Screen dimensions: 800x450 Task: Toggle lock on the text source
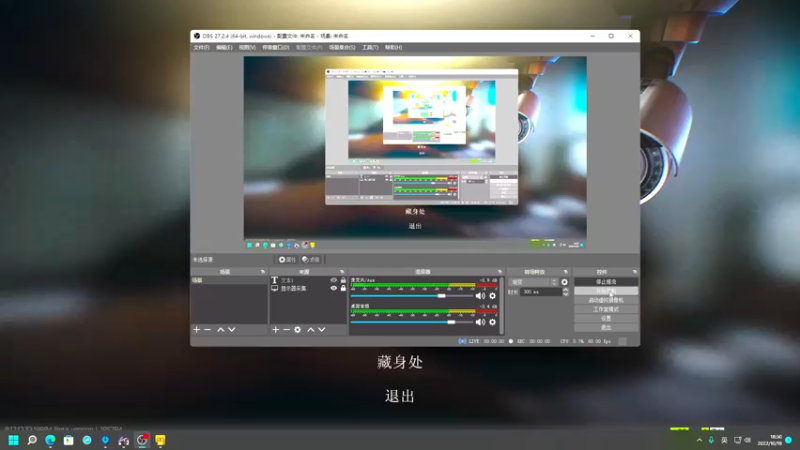[x=343, y=280]
